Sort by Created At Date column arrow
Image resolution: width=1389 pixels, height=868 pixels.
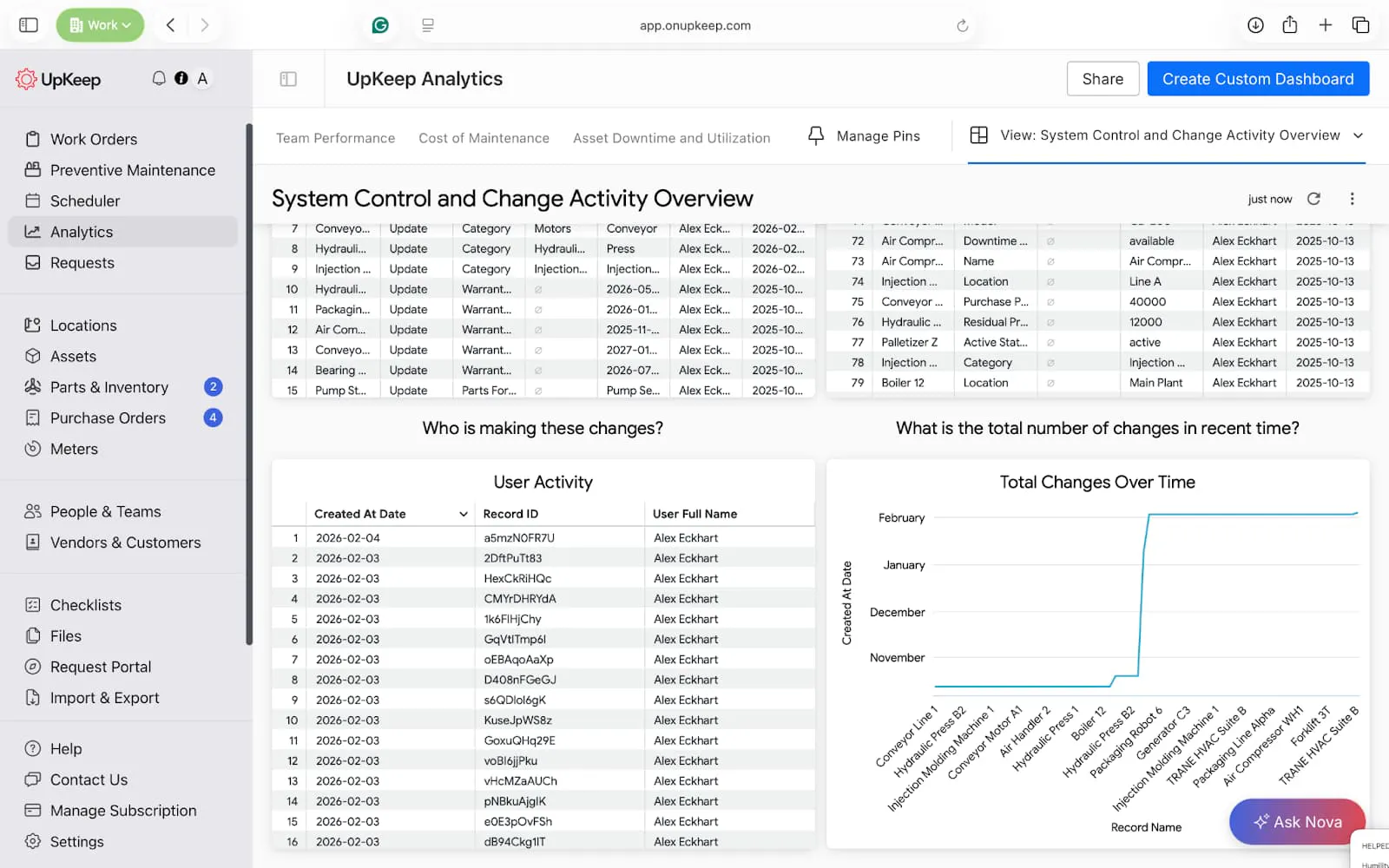(463, 514)
